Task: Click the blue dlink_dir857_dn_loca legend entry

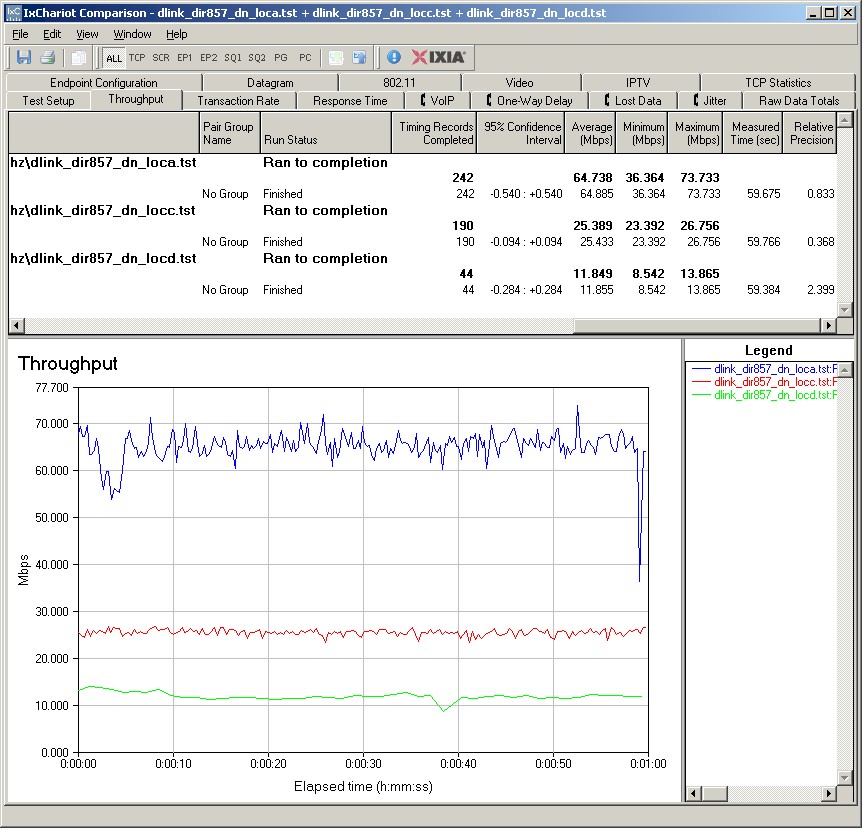Action: (x=764, y=369)
